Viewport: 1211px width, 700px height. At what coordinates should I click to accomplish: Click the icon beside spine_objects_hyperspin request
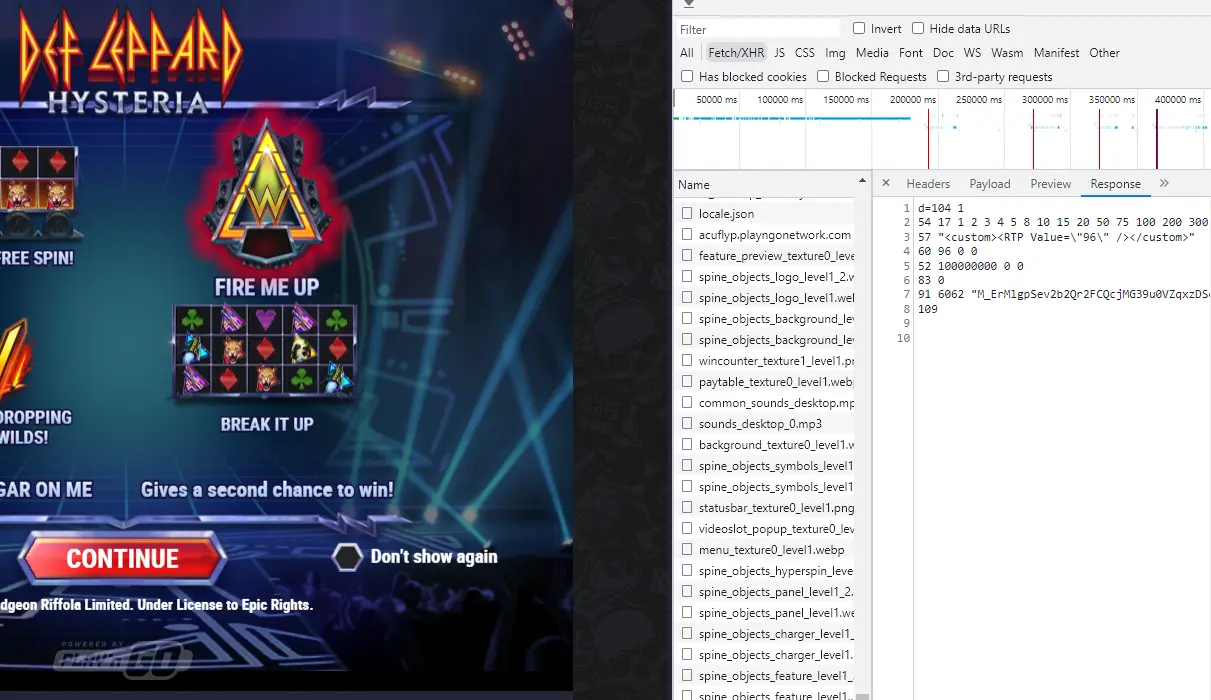tap(687, 571)
